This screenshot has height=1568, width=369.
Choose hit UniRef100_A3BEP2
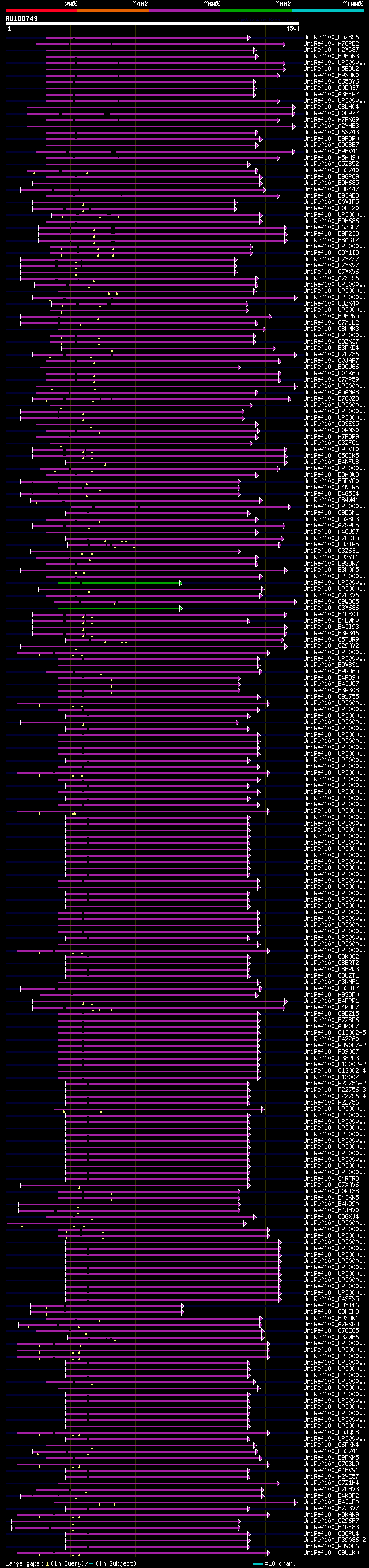pyautogui.click(x=332, y=95)
